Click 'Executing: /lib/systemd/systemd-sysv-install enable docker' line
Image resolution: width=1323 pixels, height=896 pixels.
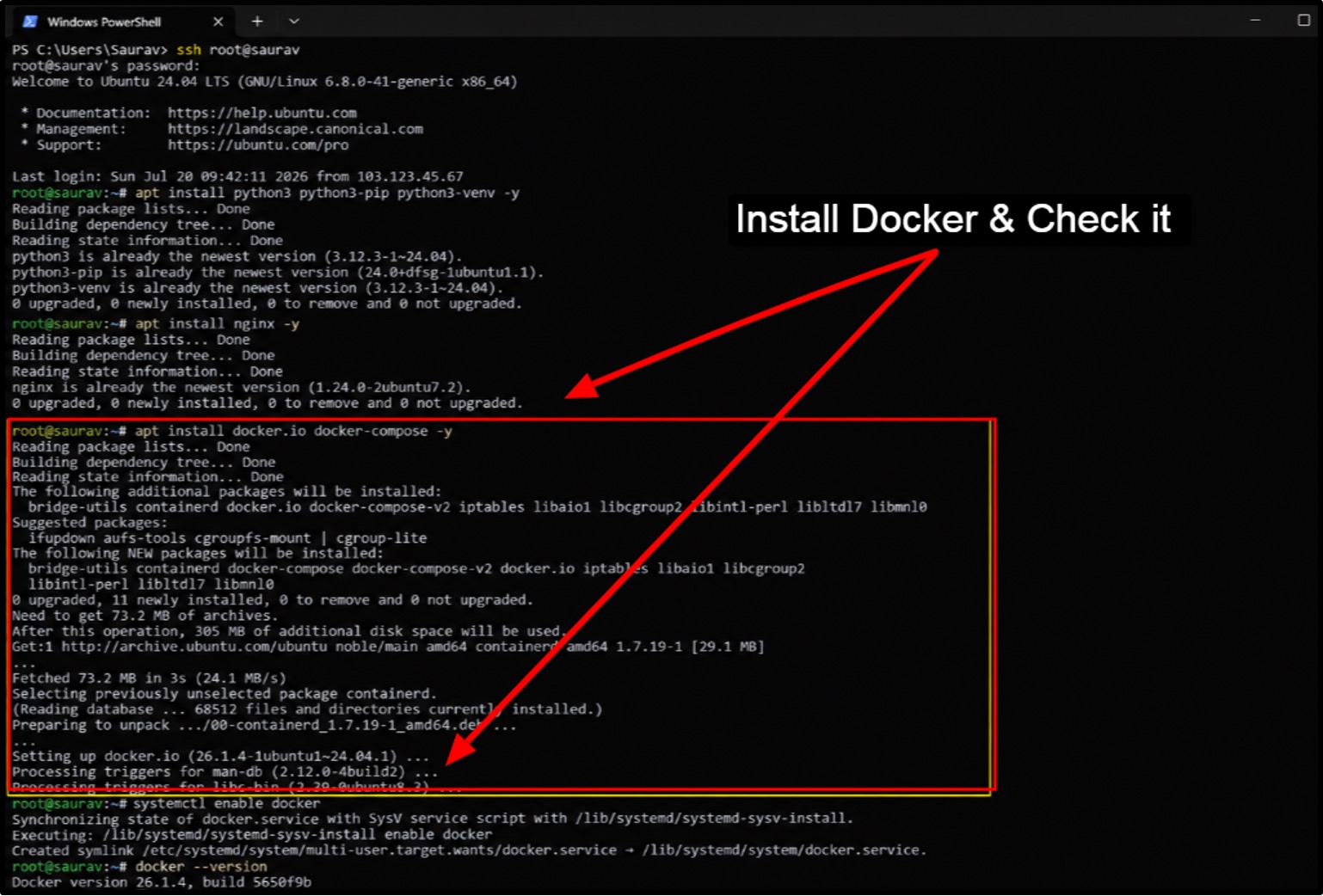click(x=252, y=834)
